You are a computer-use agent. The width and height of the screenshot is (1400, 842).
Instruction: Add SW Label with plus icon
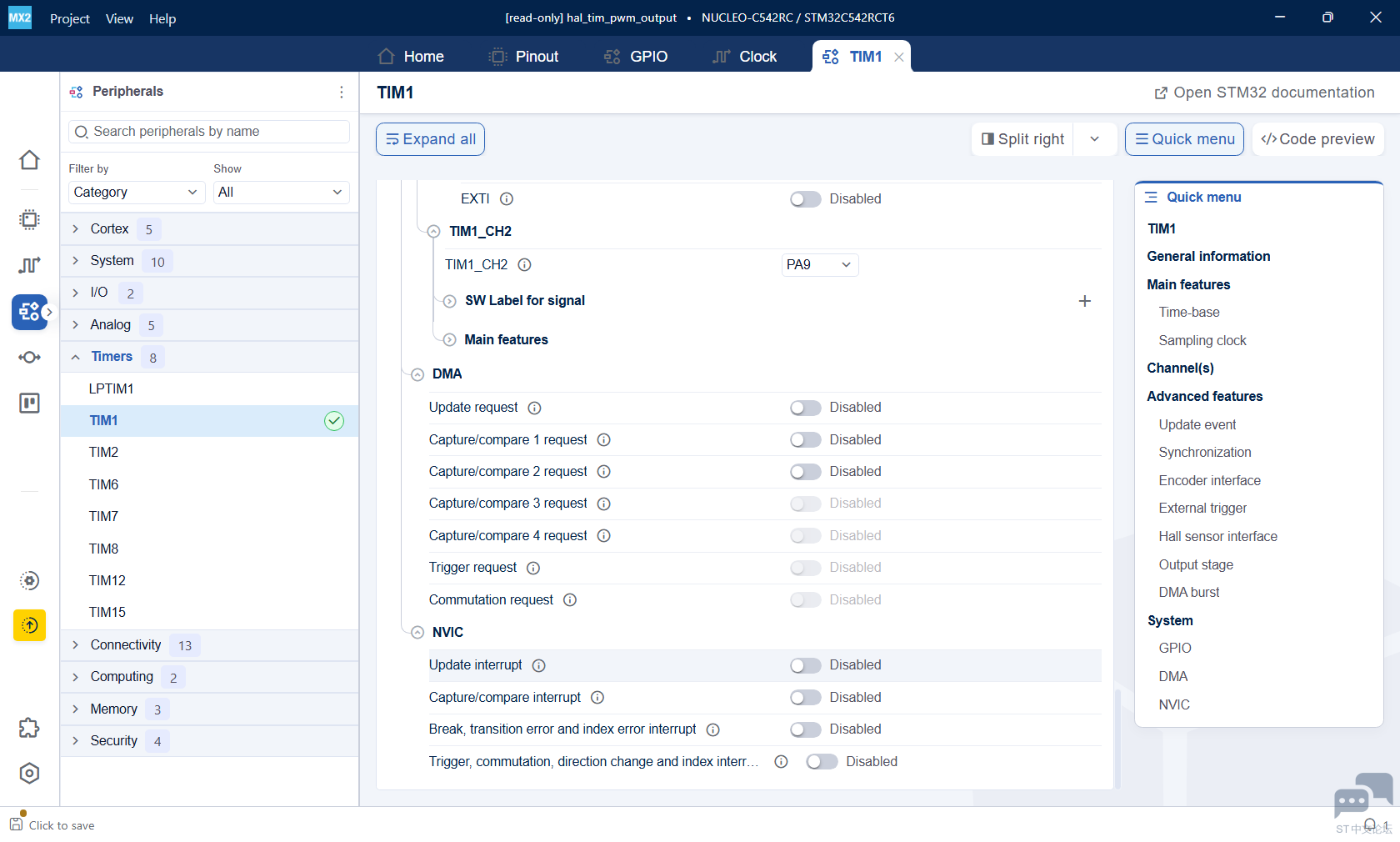[x=1084, y=301]
